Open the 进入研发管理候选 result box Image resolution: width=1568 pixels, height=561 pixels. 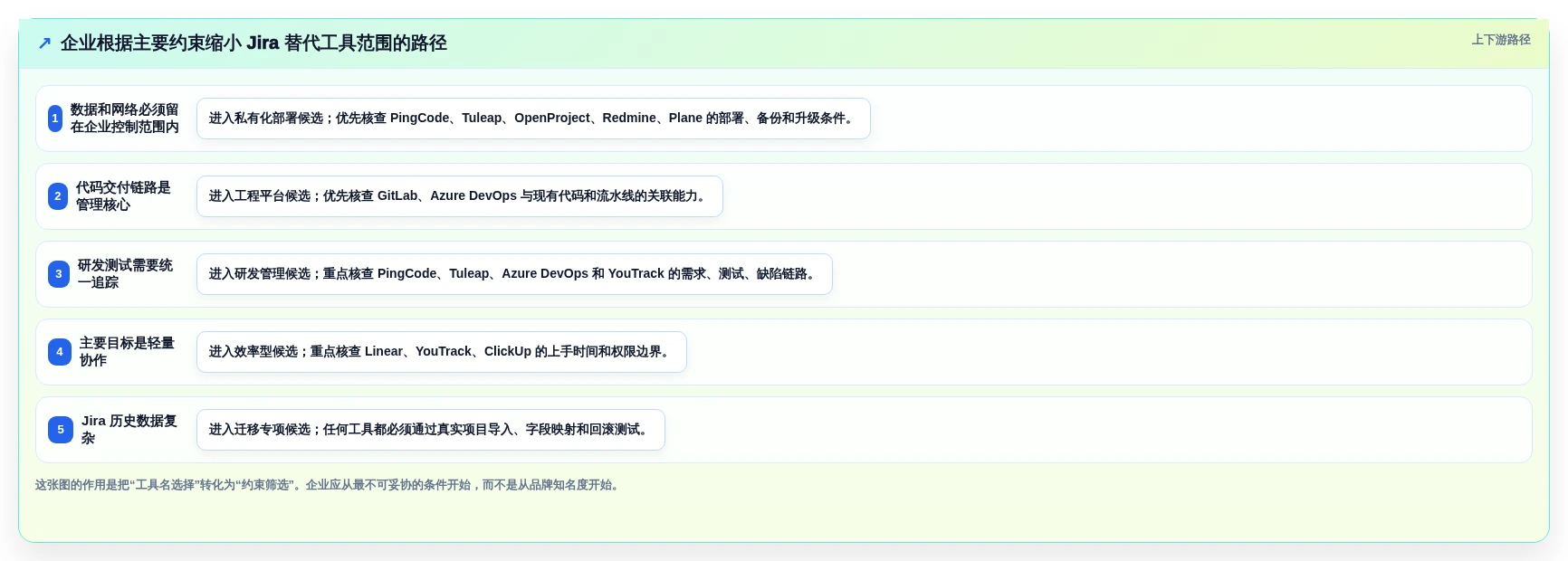tap(514, 274)
